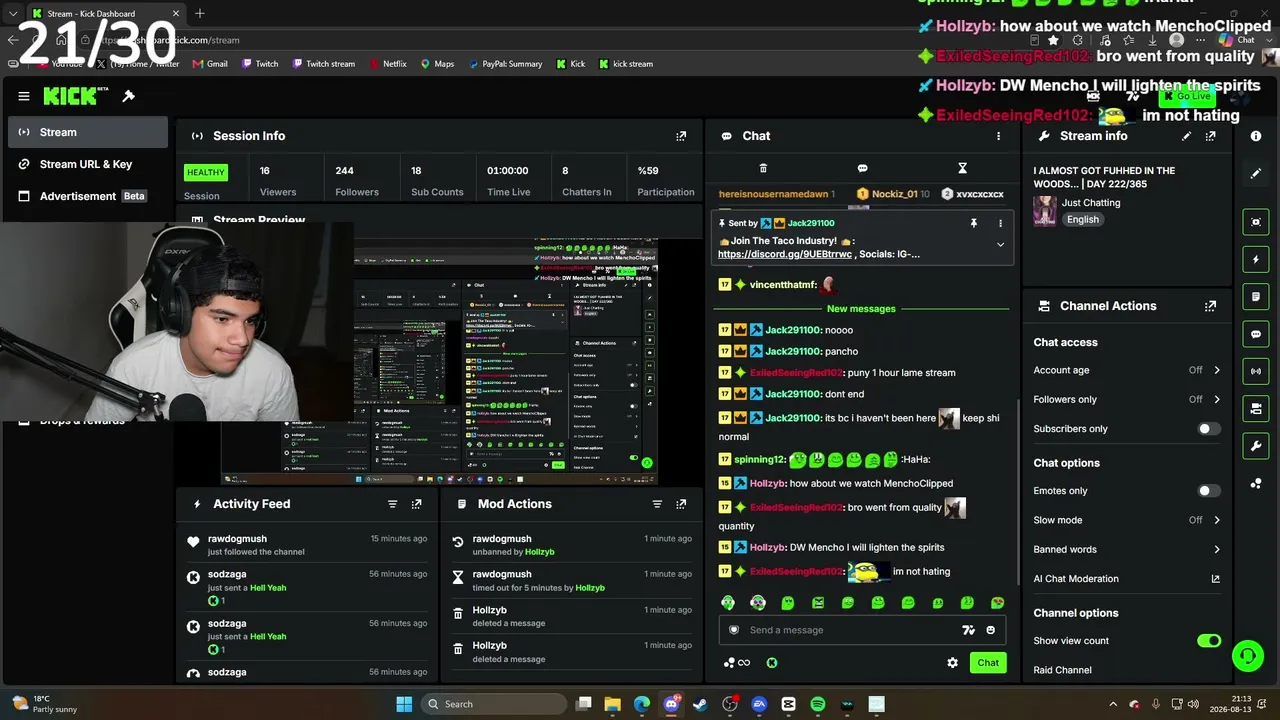Open the Chat panel three-dot menu
This screenshot has height=720, width=1280.
pos(998,136)
